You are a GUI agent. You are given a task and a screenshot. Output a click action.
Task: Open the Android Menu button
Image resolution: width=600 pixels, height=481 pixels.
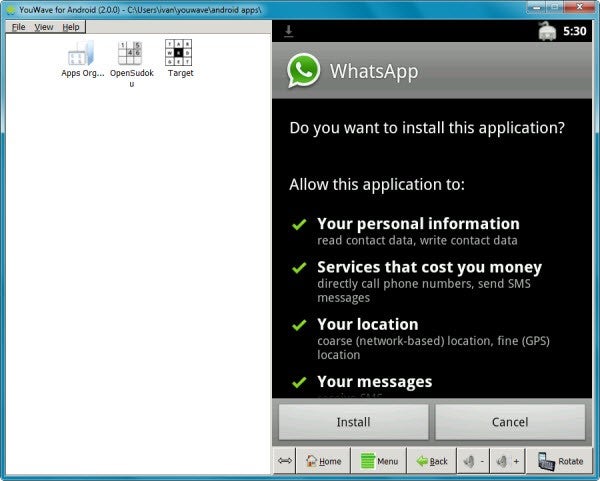tap(379, 461)
